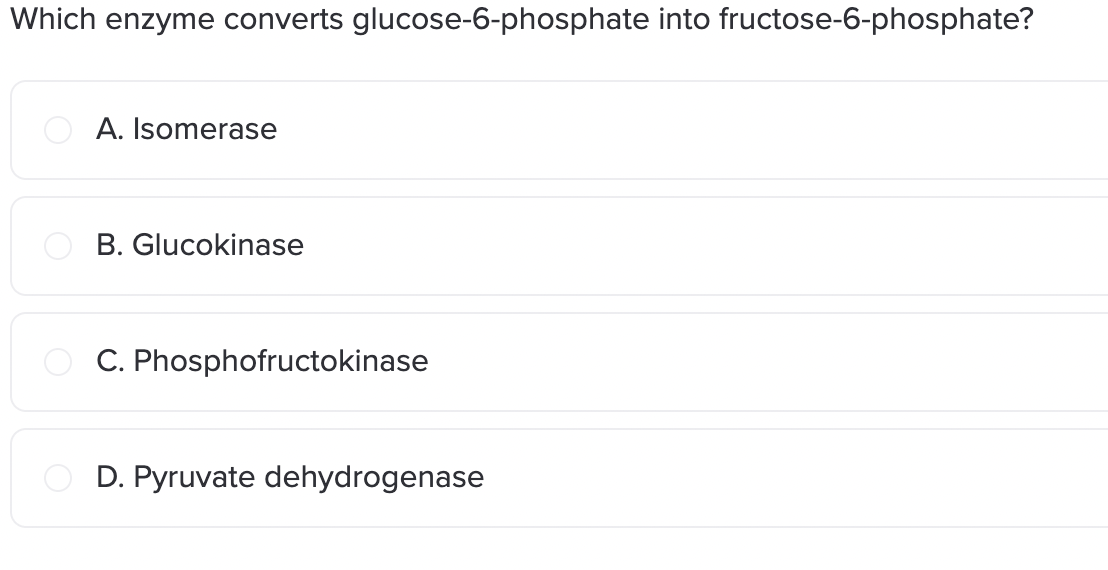Click the word 'converts' in the question
Viewport: 1108px width, 570px height.
click(283, 20)
